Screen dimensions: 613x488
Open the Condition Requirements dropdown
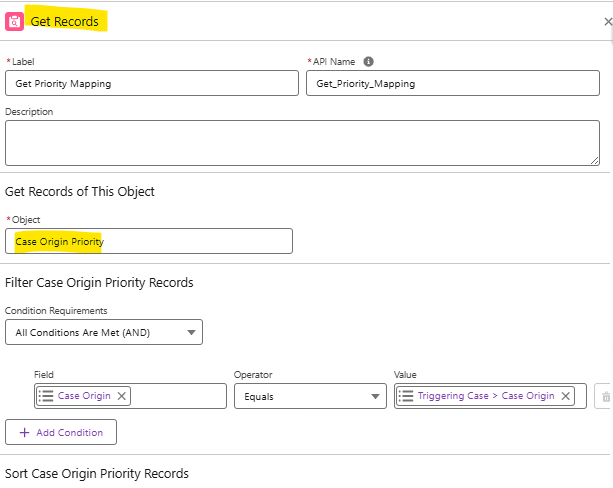[x=104, y=332]
